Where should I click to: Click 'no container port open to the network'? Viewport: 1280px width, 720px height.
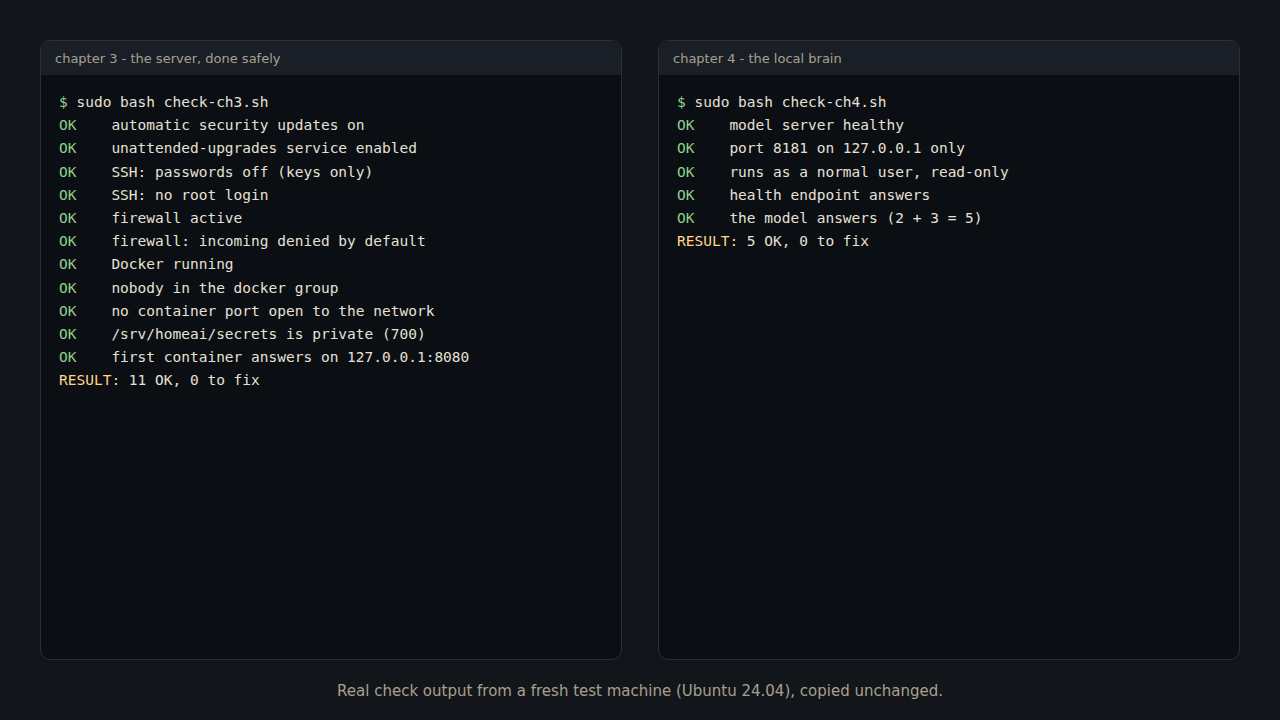273,311
